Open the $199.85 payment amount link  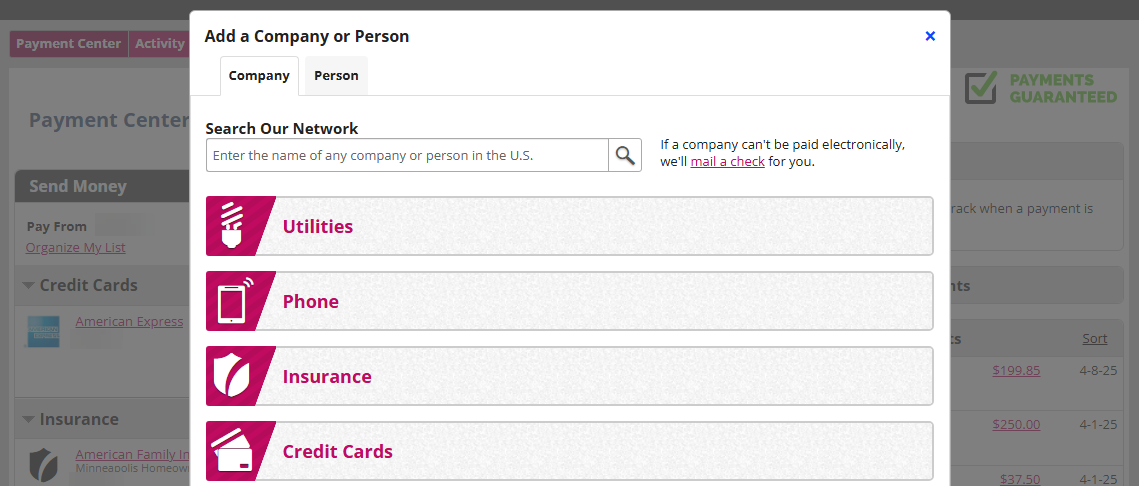pyautogui.click(x=1016, y=370)
